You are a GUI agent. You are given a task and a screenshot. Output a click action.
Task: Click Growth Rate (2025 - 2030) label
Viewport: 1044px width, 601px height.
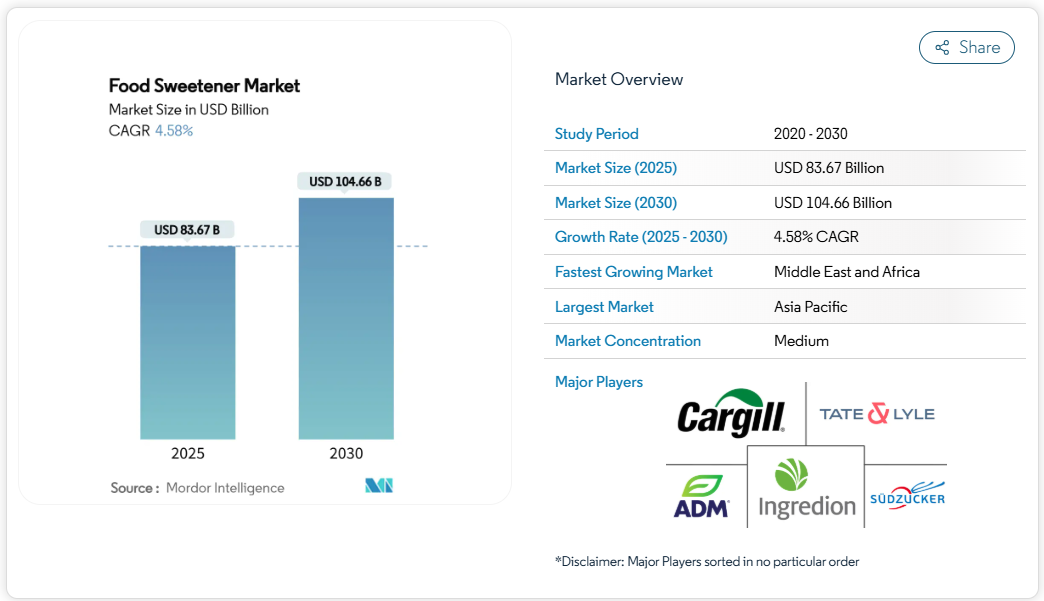click(641, 237)
